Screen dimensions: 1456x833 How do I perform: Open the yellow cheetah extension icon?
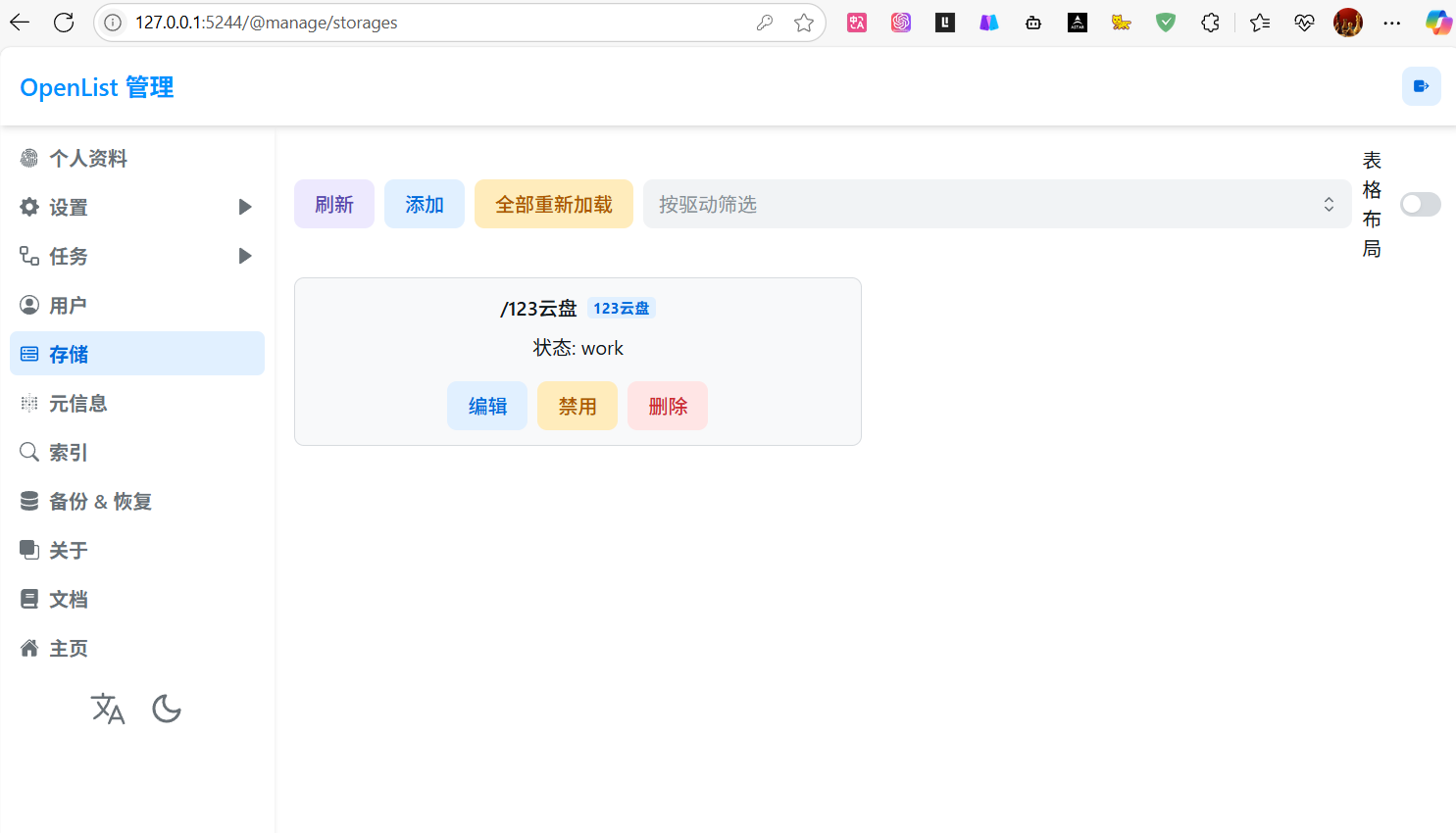point(1122,23)
